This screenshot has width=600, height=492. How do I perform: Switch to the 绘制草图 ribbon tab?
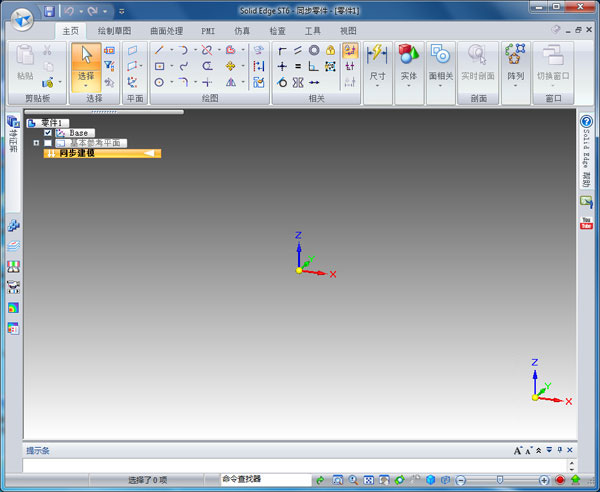point(114,31)
